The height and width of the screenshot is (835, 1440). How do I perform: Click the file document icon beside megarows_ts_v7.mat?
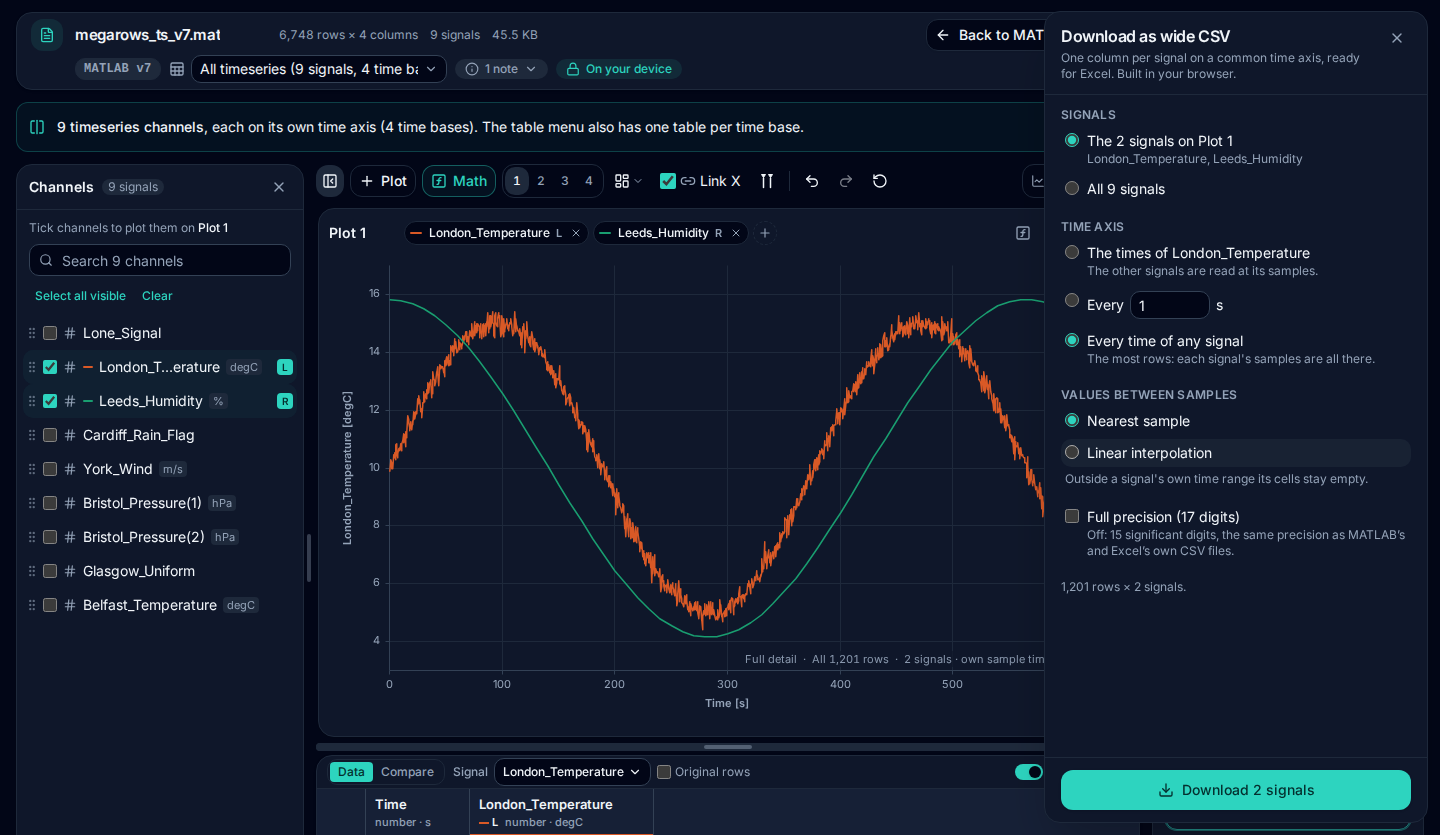(x=47, y=35)
